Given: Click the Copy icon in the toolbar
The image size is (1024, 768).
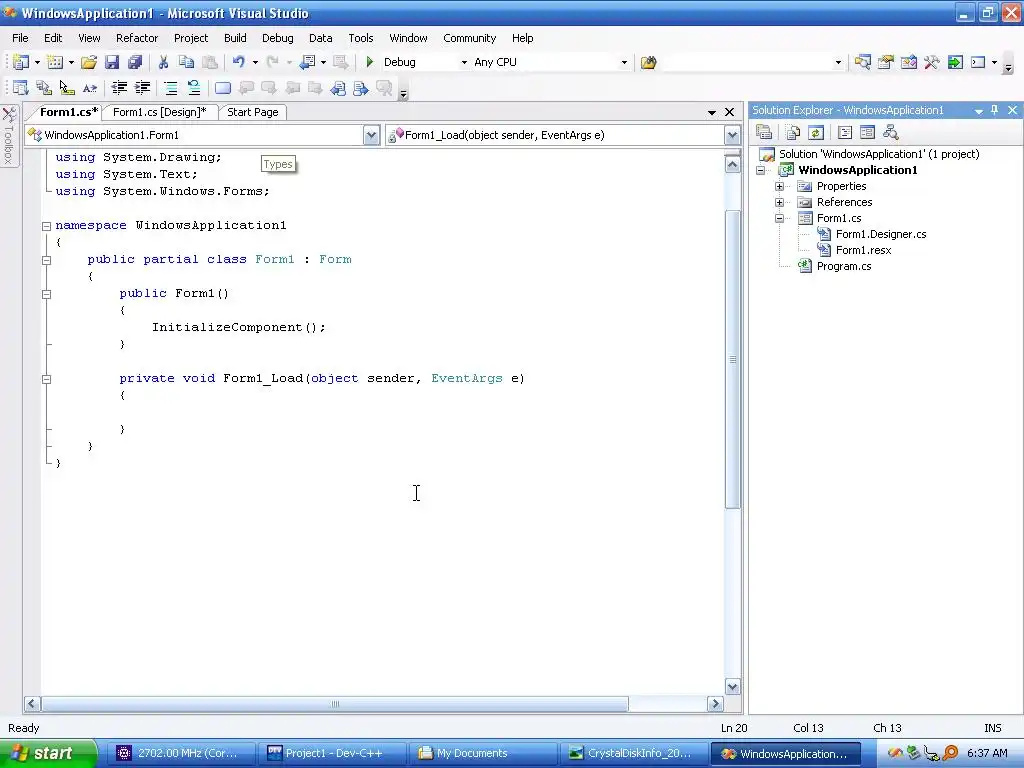Looking at the screenshot, I should 186,62.
